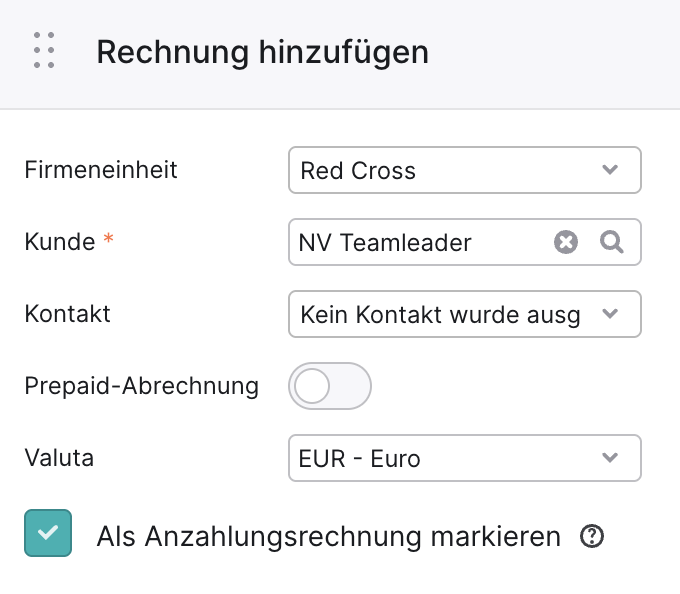
Task: Open the Red Cross Firmeneinheit dropdown
Action: point(464,170)
